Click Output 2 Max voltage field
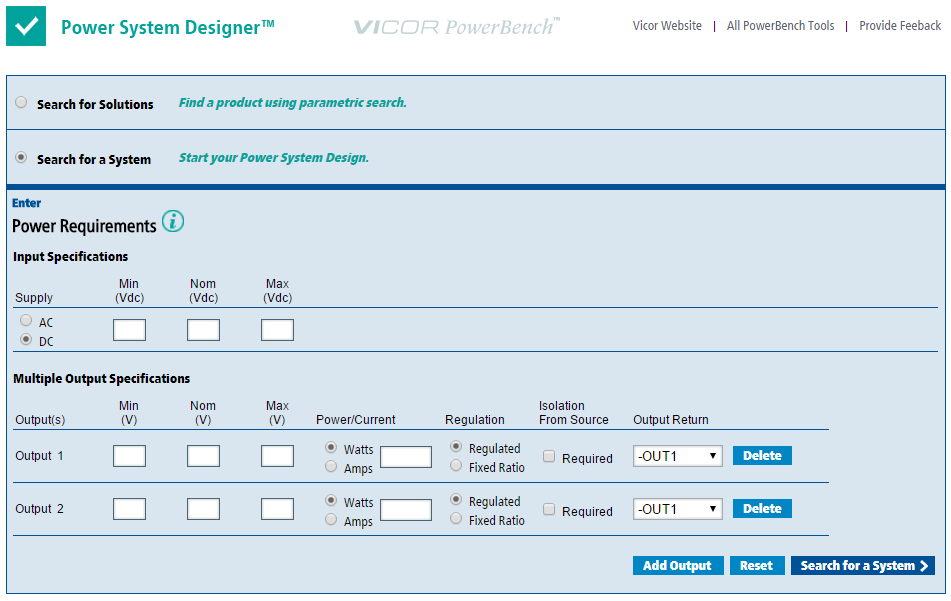The width and height of the screenshot is (951, 601). coord(277,509)
